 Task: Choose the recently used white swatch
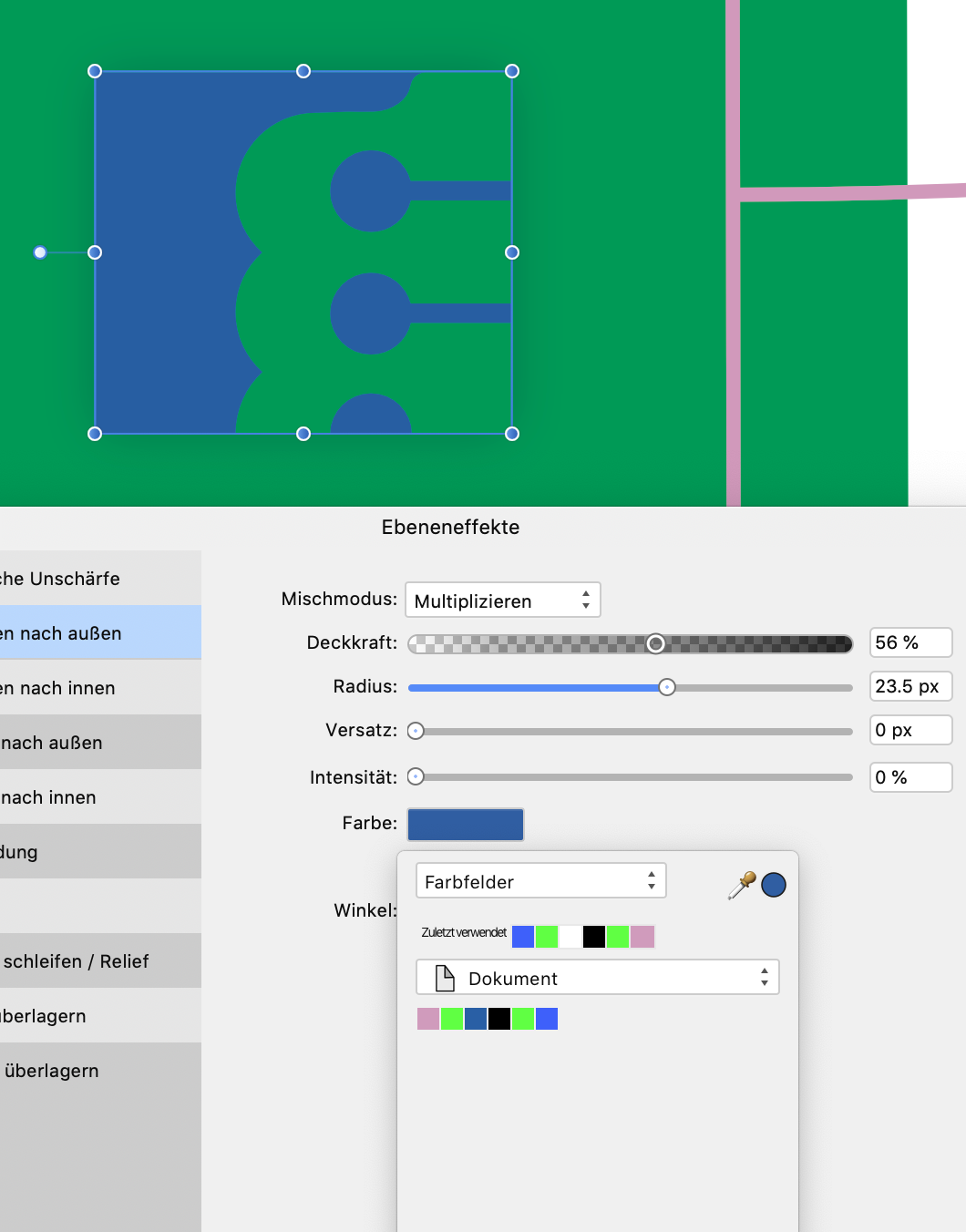pos(570,937)
